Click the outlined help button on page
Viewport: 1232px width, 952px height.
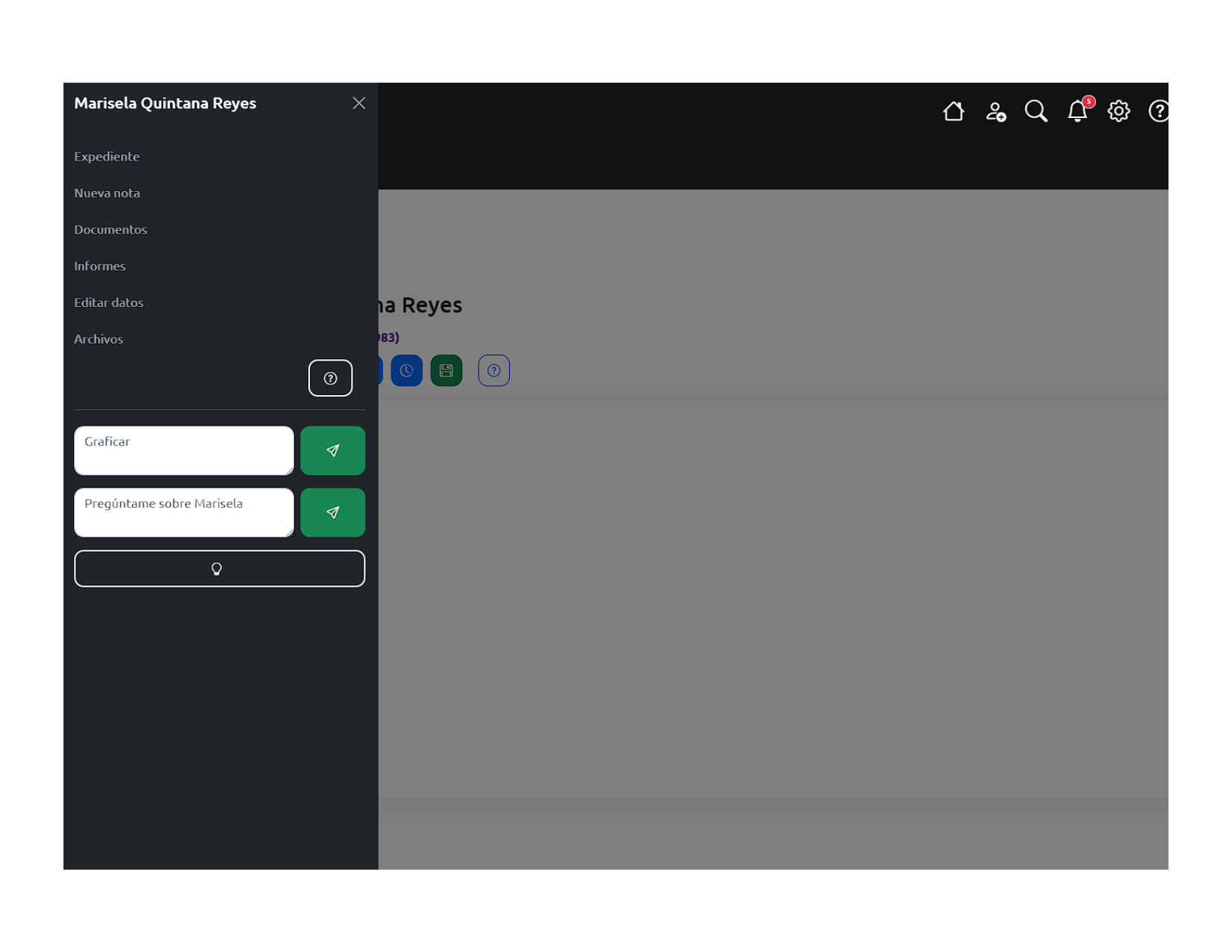494,370
